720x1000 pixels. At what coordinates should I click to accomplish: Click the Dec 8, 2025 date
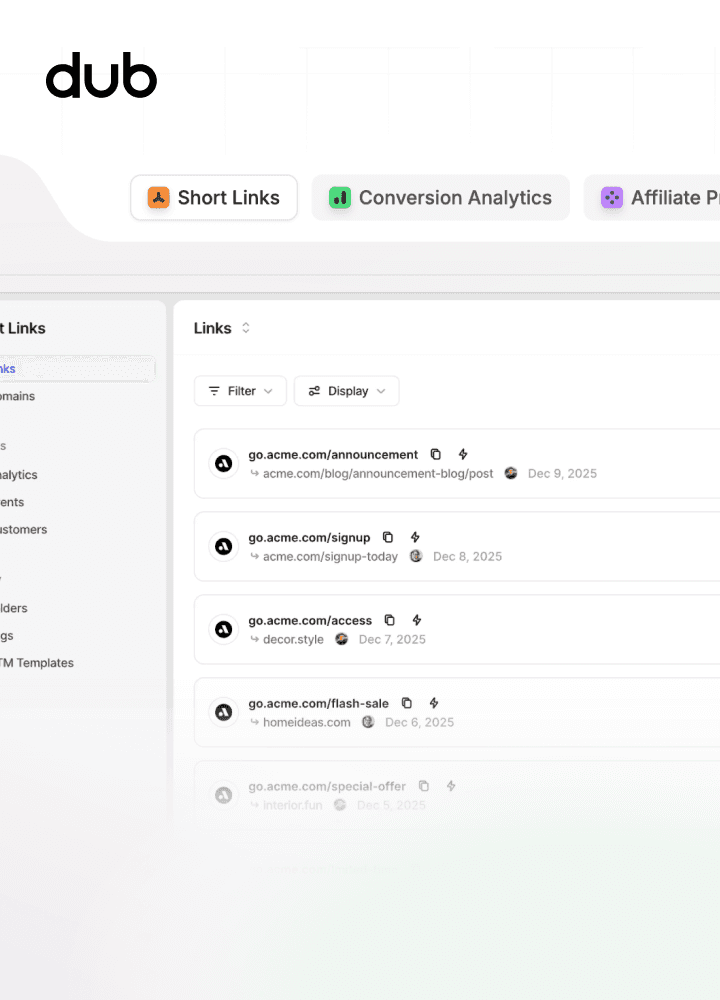(x=467, y=556)
